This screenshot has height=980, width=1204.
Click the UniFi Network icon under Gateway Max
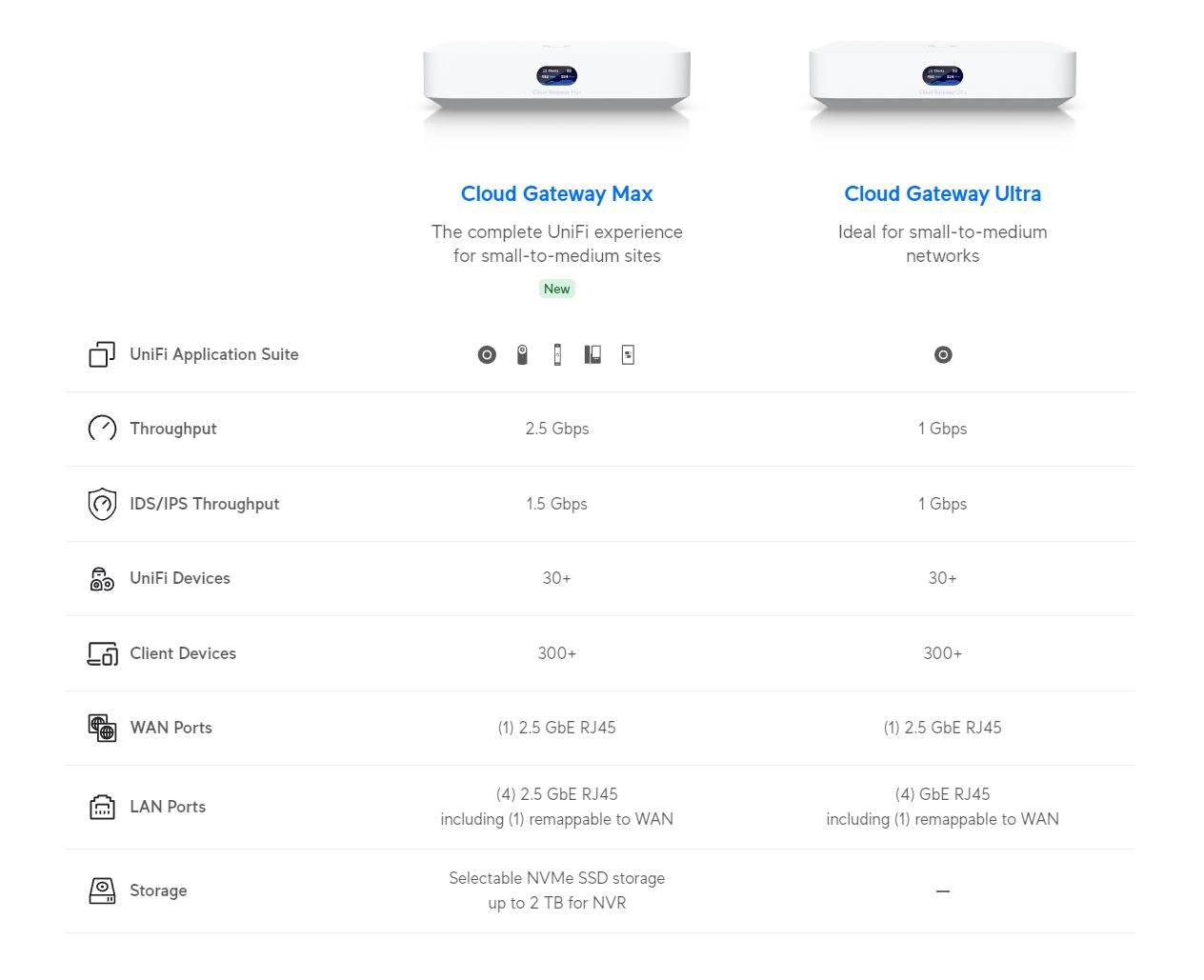[x=487, y=355]
